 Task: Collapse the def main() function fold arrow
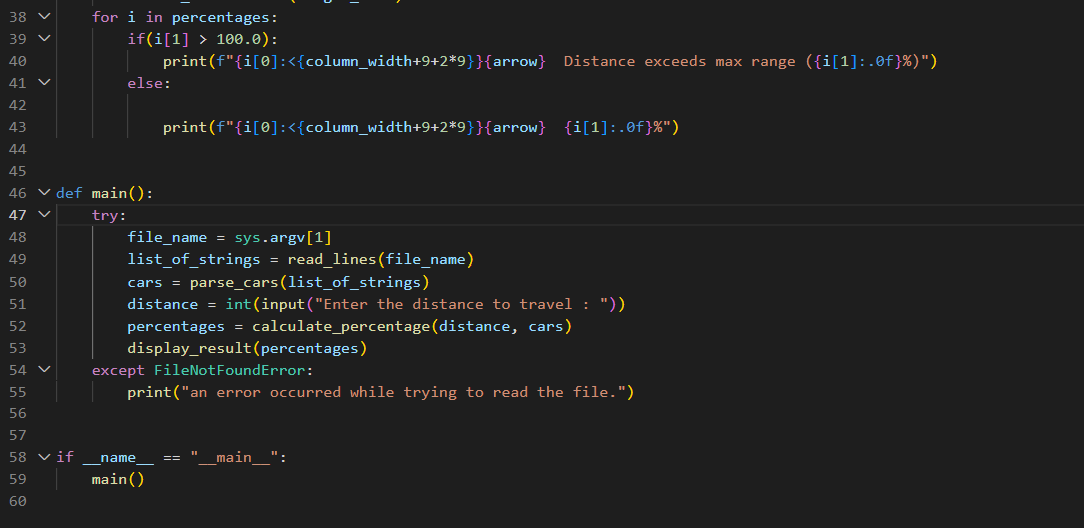point(44,193)
